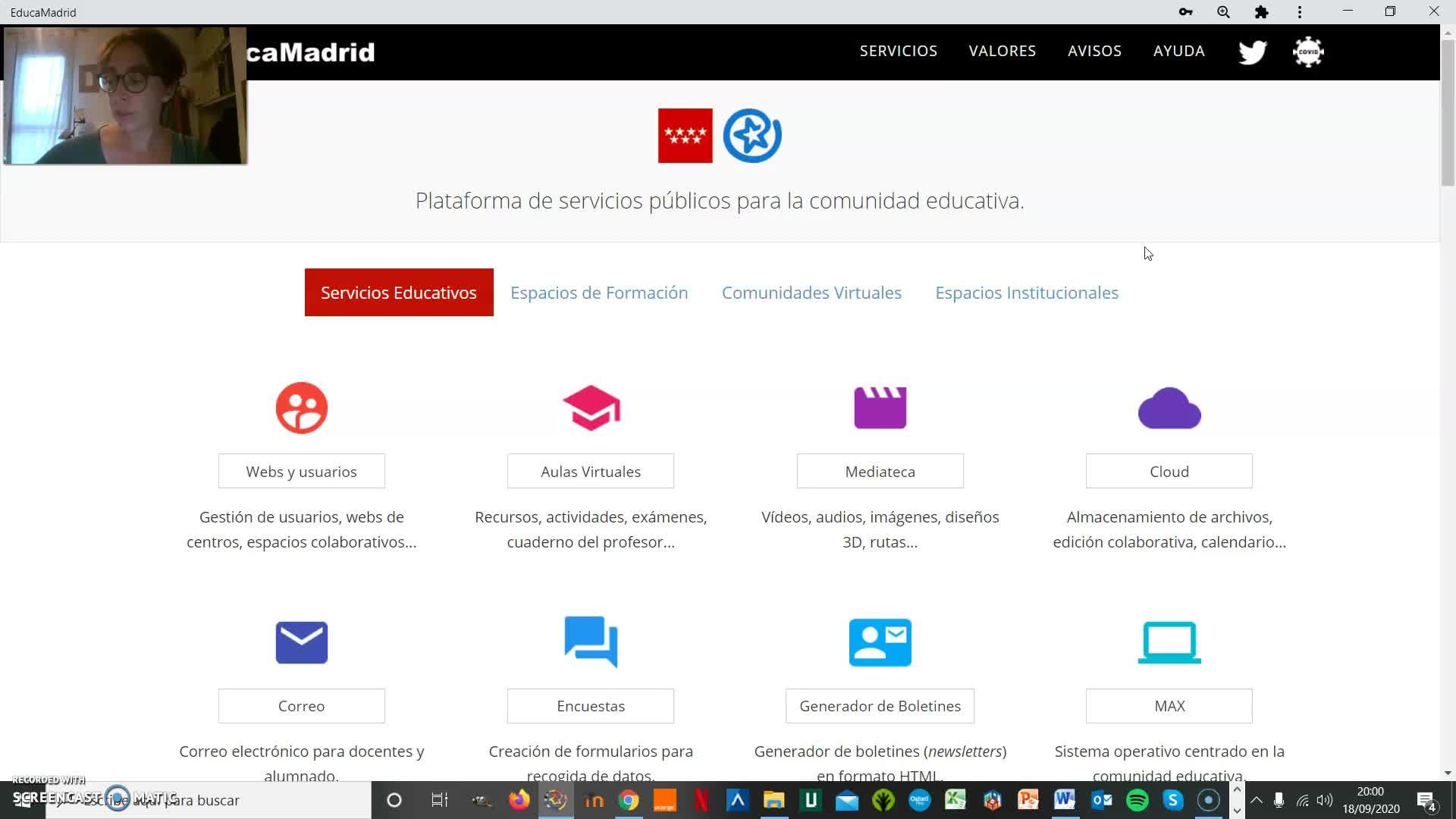The height and width of the screenshot is (819, 1456).
Task: Switch to Espacios de Formación tab
Action: click(x=599, y=293)
